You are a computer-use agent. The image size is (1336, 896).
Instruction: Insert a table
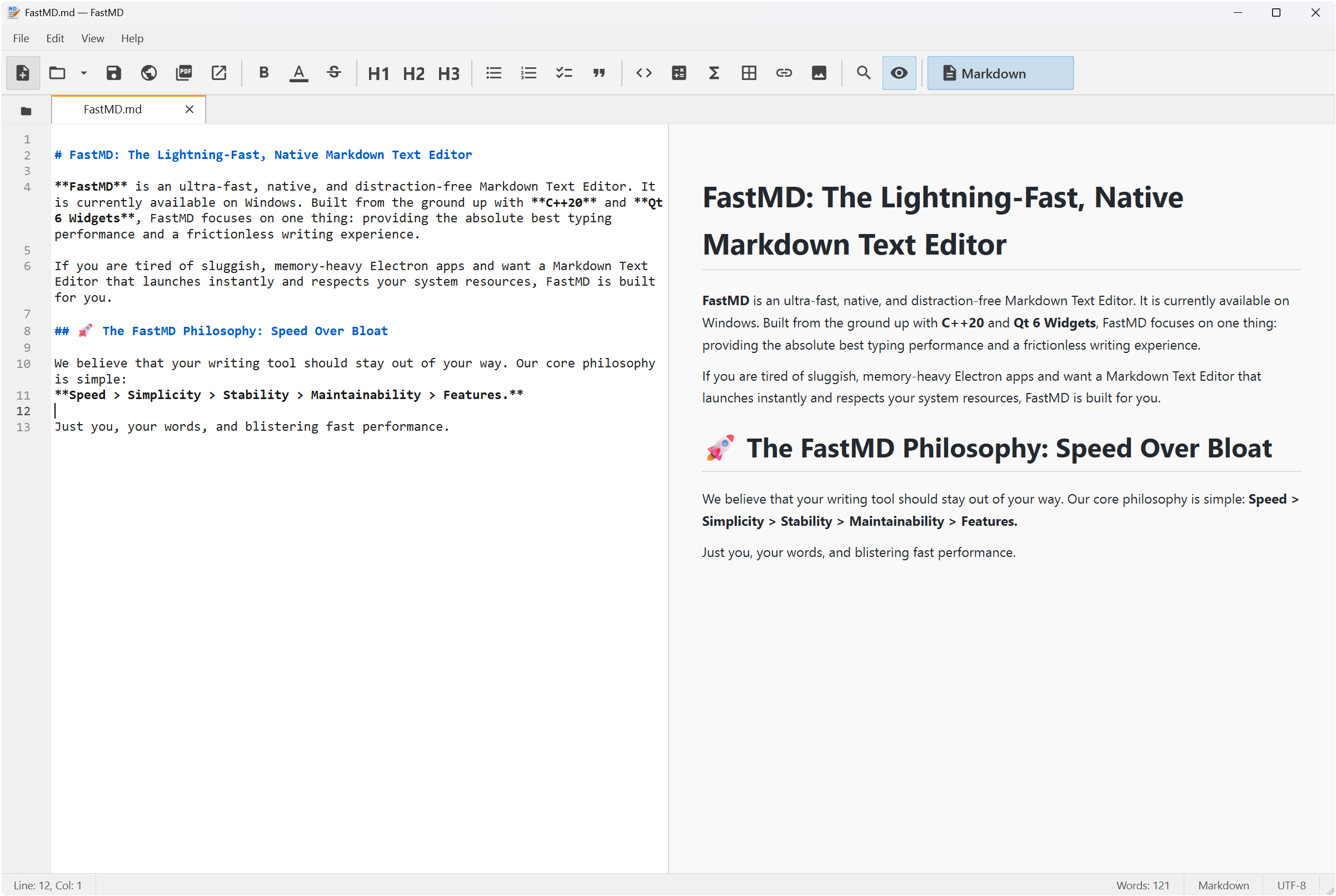(x=749, y=73)
